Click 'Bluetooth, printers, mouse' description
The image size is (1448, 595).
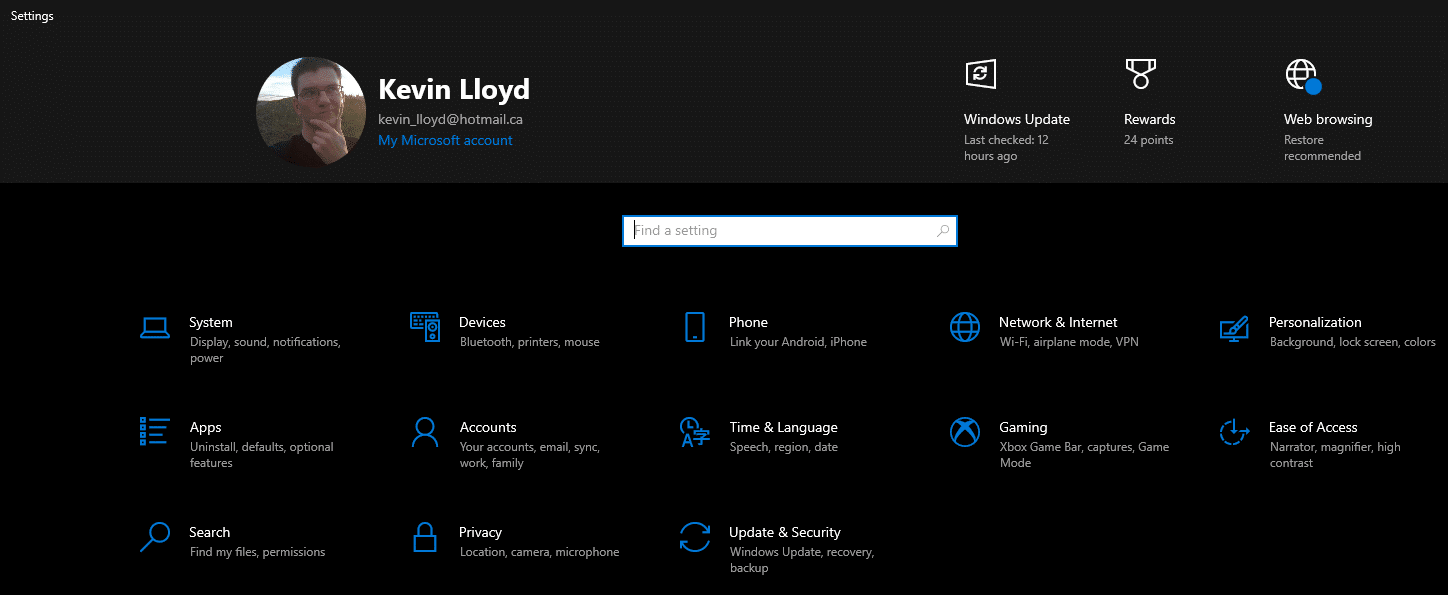[x=530, y=342]
